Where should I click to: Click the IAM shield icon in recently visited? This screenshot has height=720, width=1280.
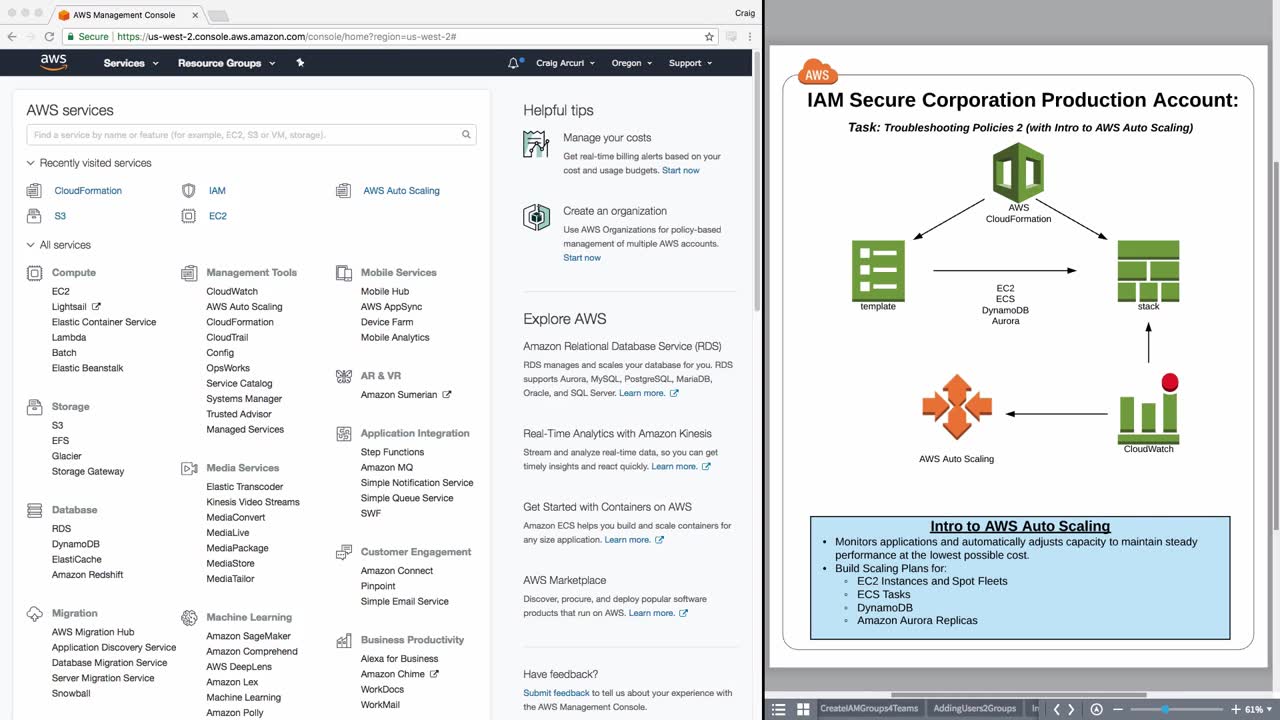pos(189,190)
